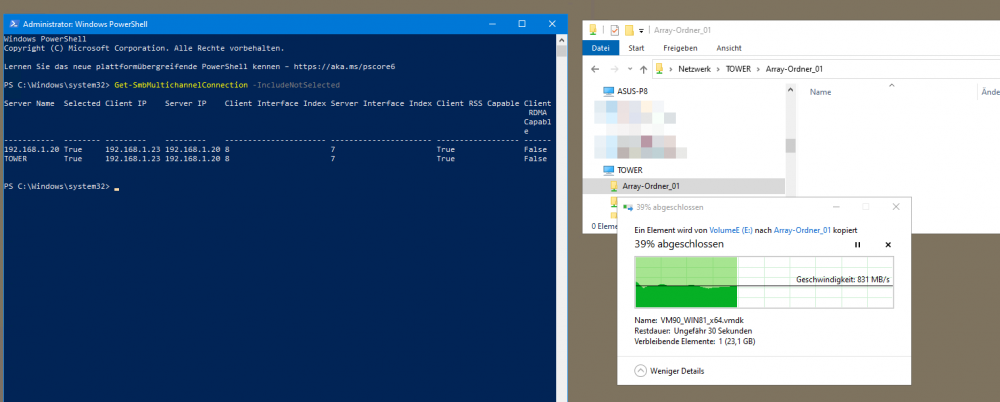Click the TOWER row server name in PowerShell
The width and height of the screenshot is (1000, 402).
[x=15, y=159]
